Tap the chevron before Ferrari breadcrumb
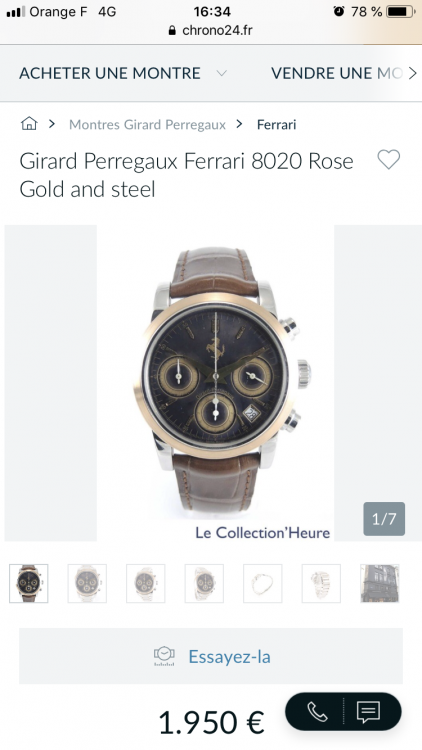422x750 pixels. pos(239,124)
